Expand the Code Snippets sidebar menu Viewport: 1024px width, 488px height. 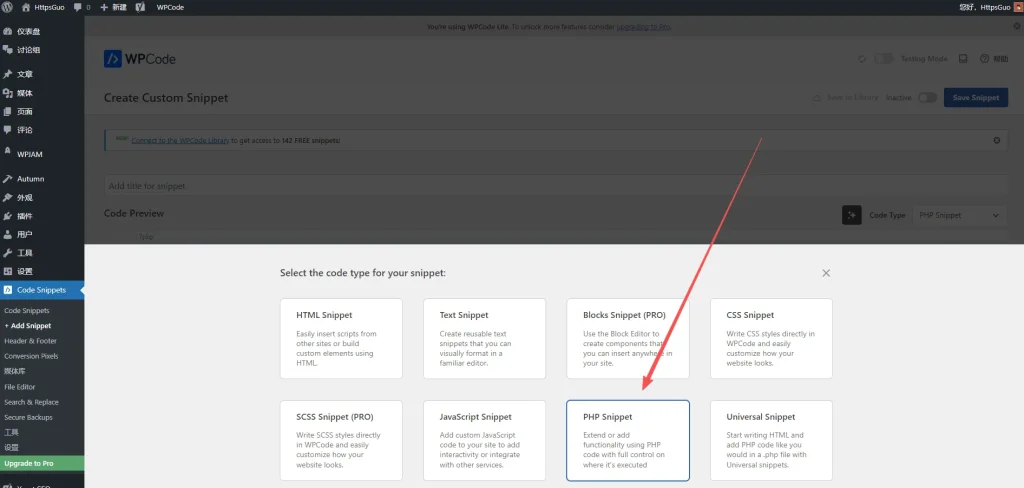[x=41, y=290]
